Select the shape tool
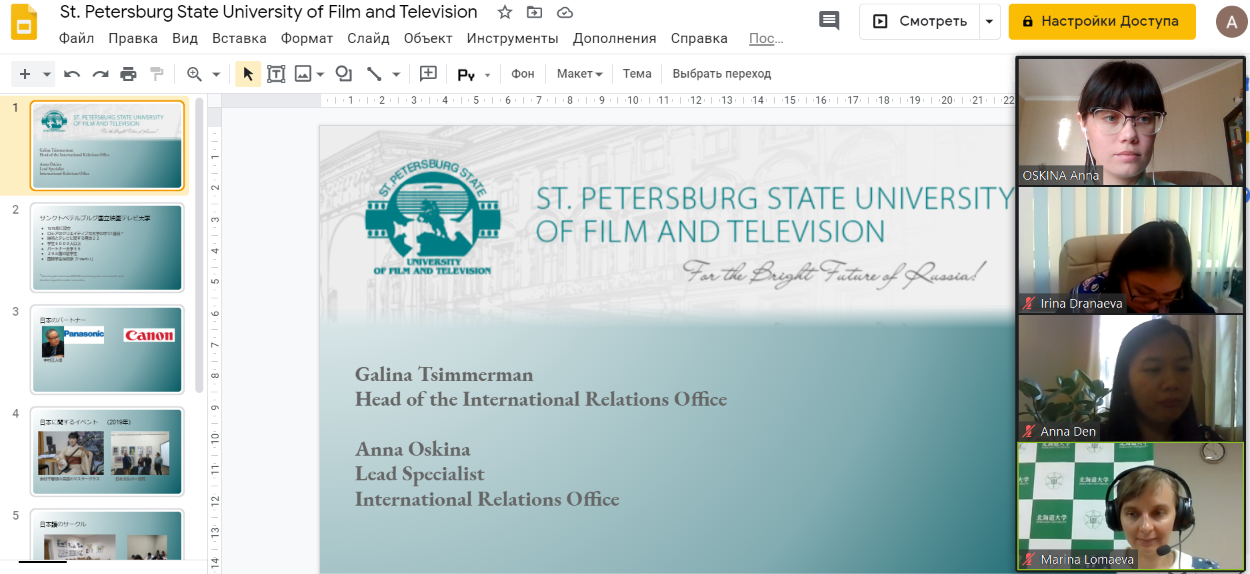Viewport: 1250px width, 574px height. (x=344, y=74)
